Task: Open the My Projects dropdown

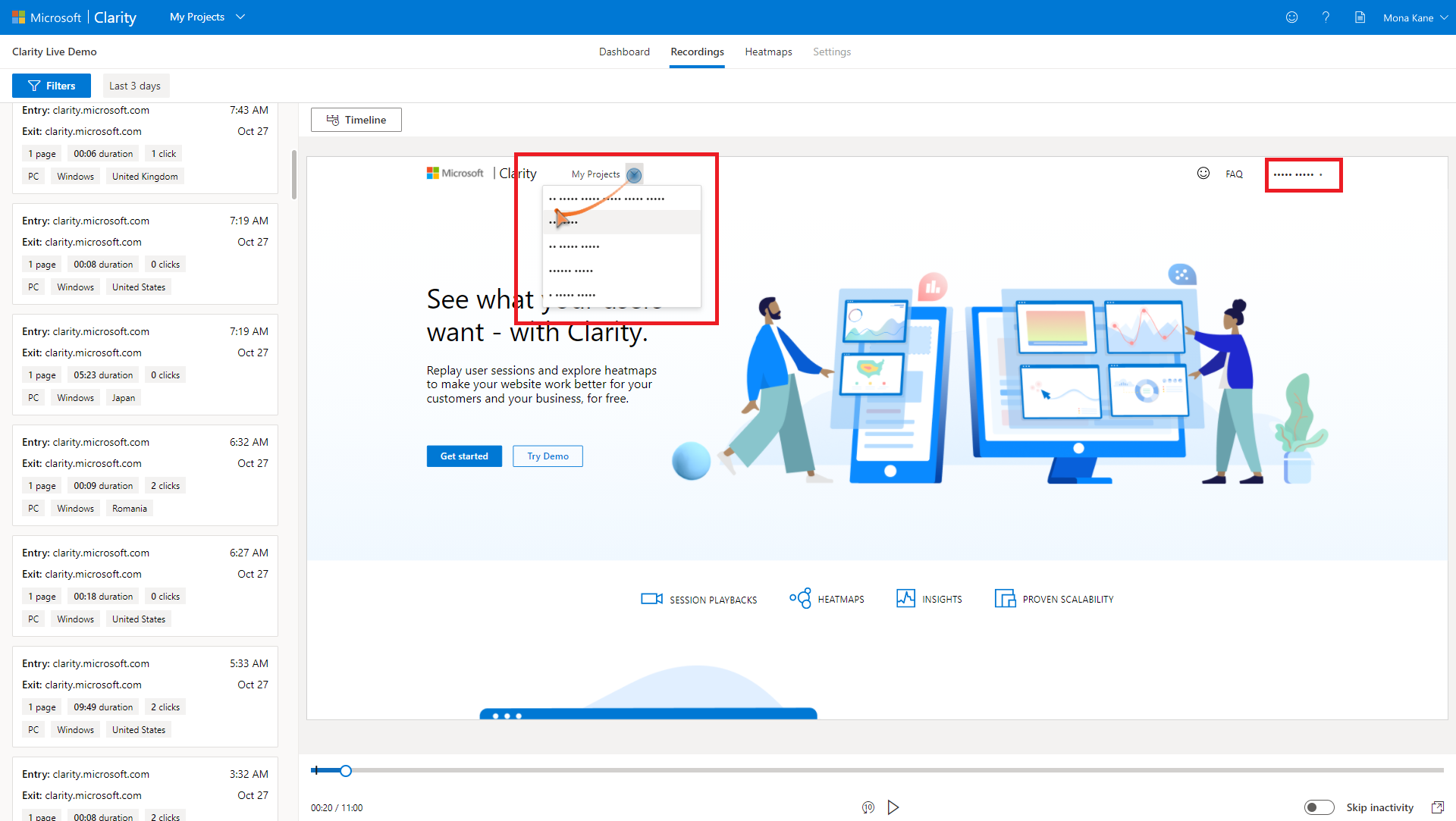Action: pos(206,17)
